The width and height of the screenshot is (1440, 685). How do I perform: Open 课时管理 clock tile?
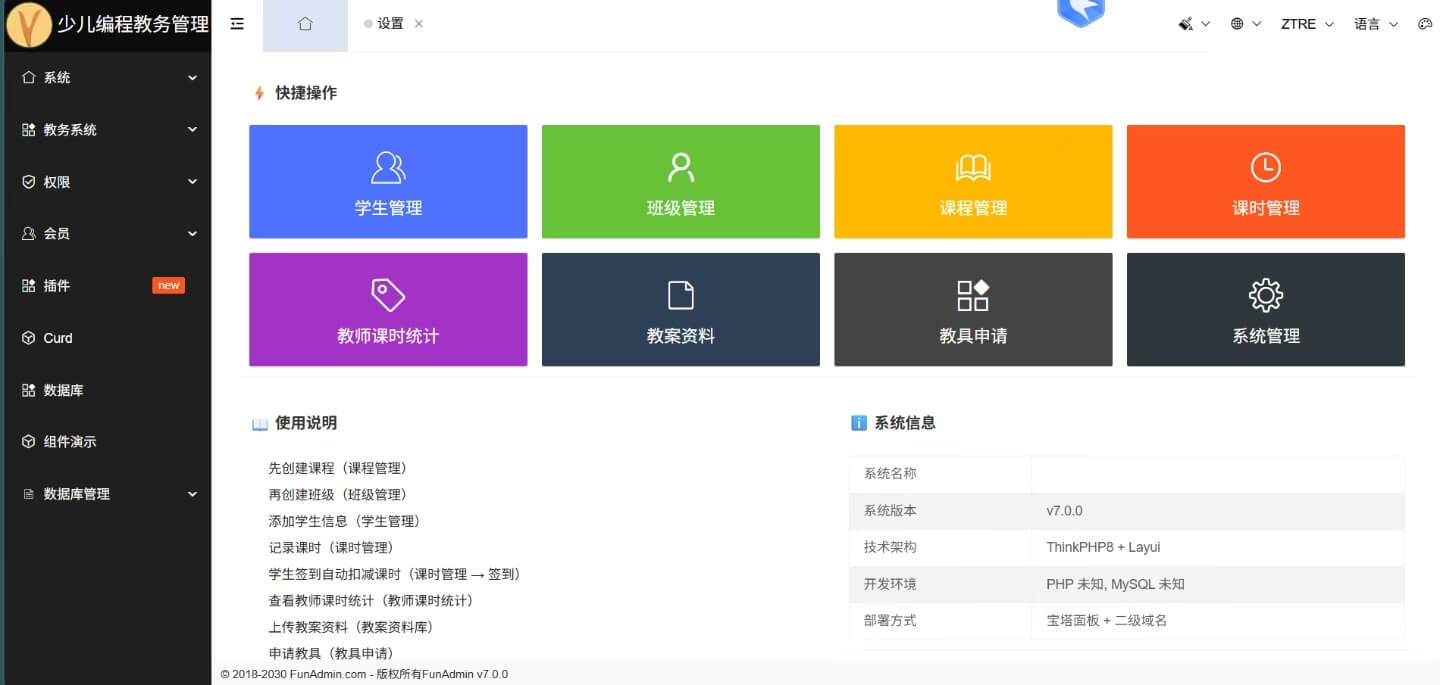tap(1265, 182)
